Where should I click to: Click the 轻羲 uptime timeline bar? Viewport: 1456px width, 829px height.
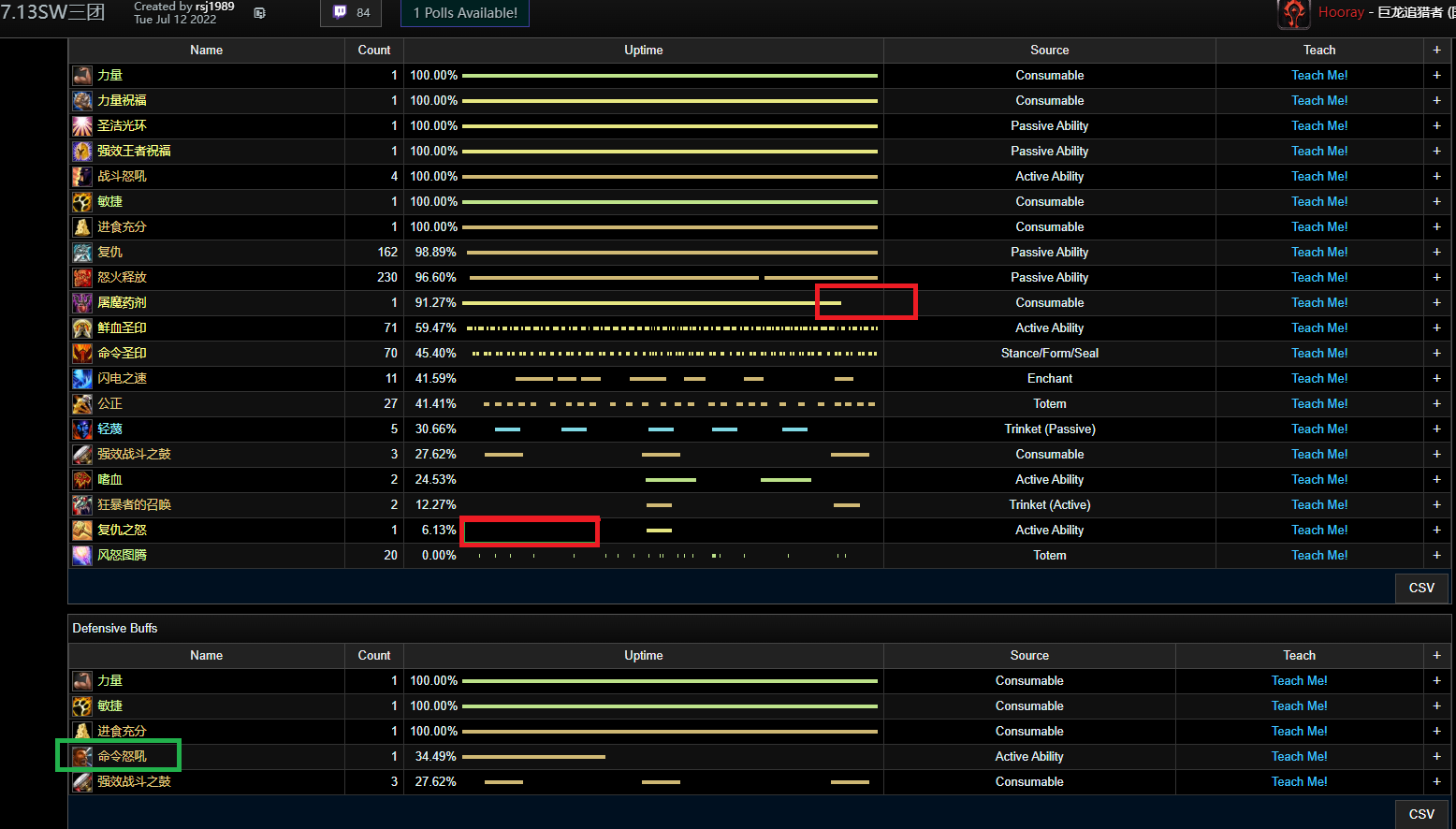tap(650, 429)
